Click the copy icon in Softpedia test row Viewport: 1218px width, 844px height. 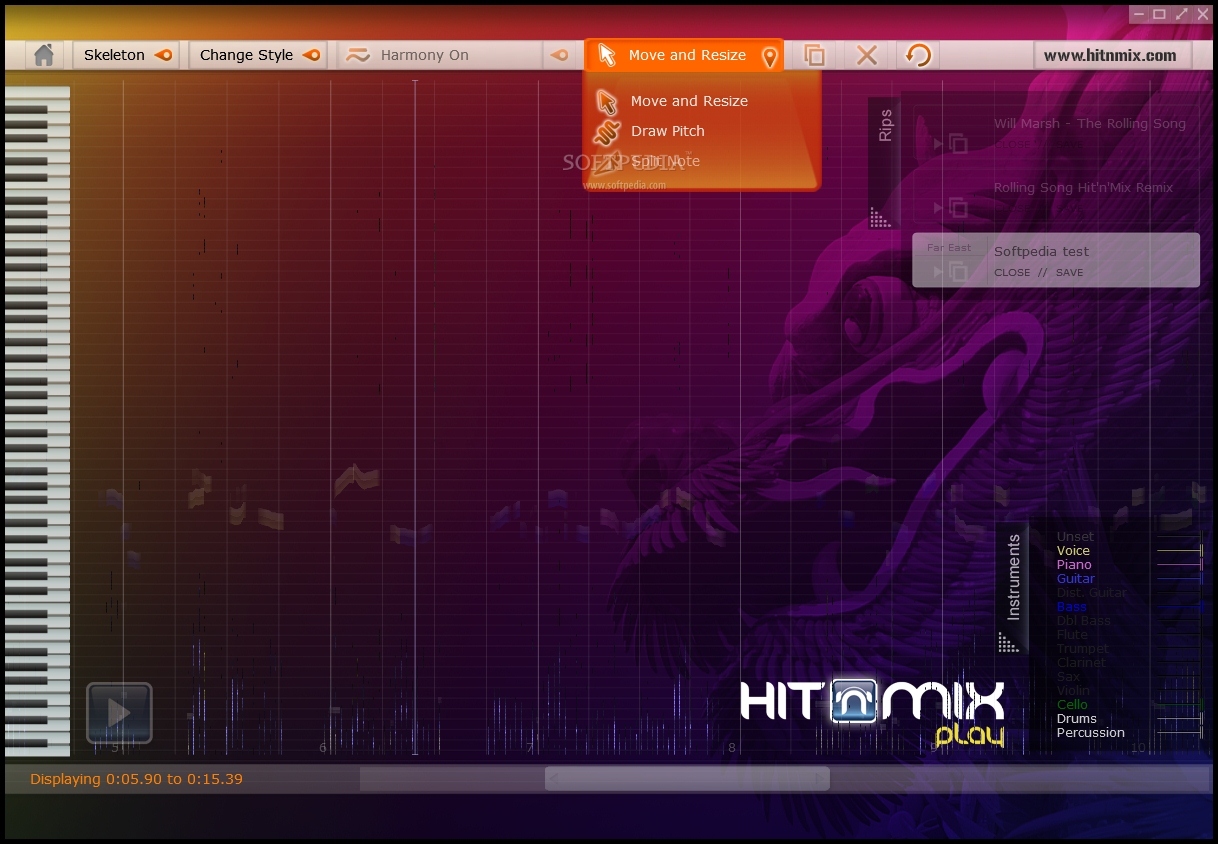coord(958,272)
